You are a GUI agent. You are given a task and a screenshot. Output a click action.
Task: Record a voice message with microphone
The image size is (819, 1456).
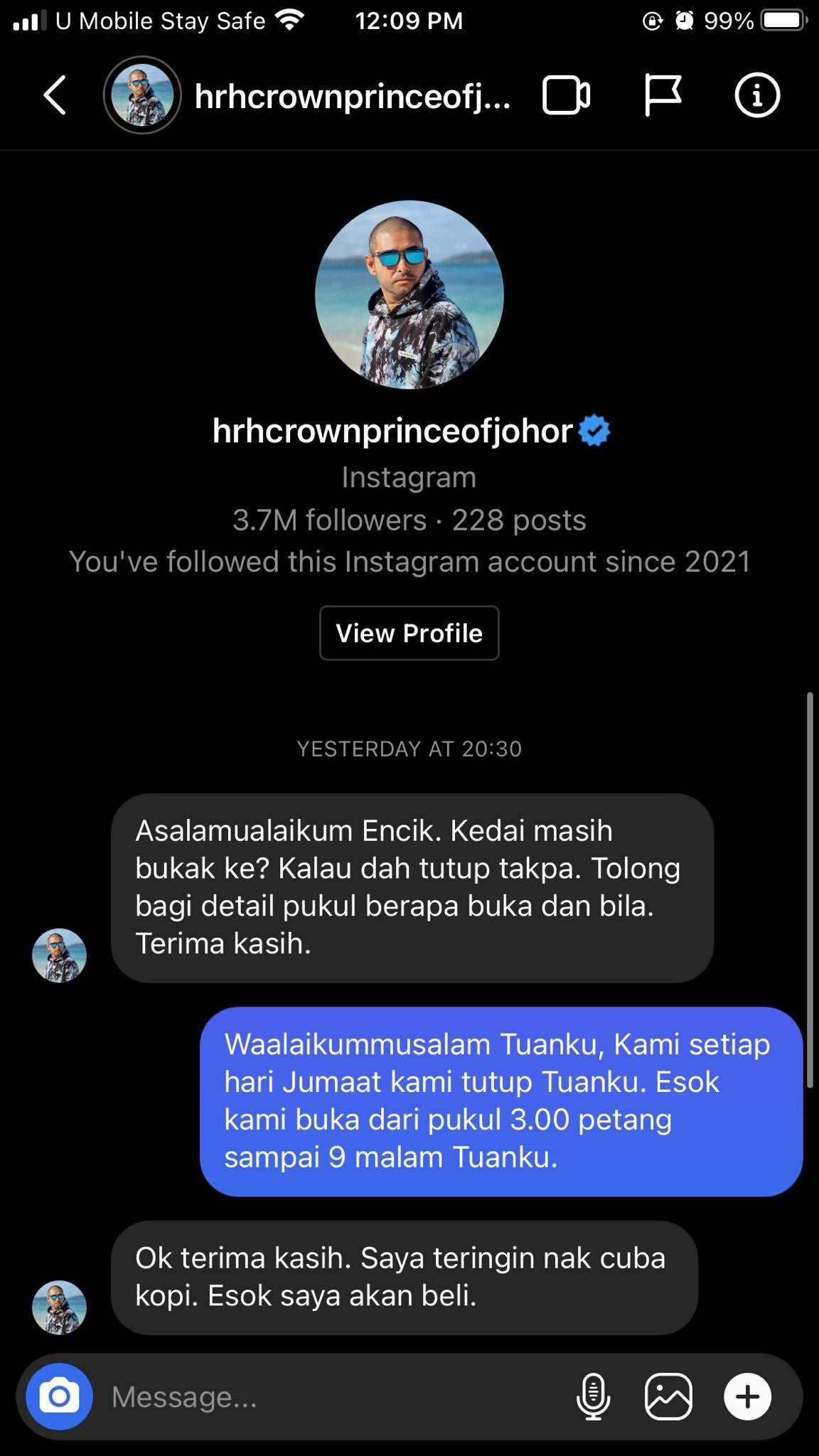593,1396
